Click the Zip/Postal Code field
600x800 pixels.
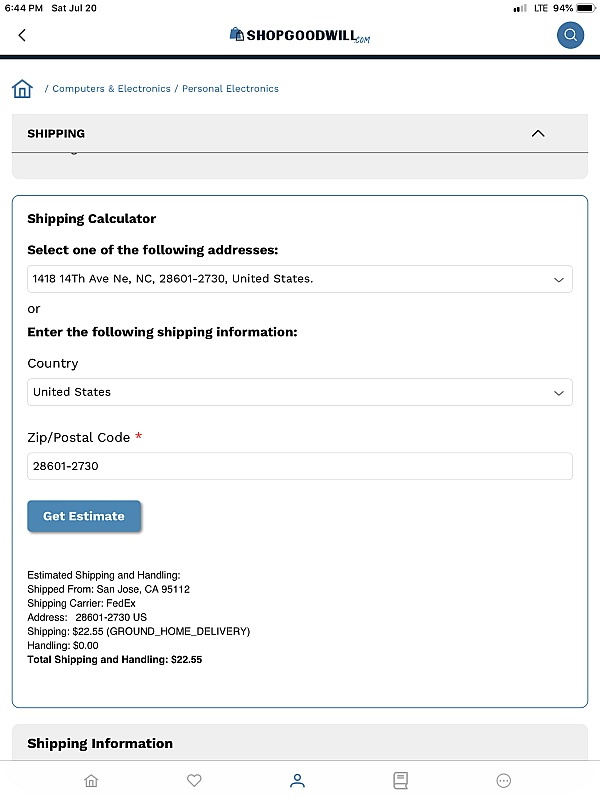pyautogui.click(x=300, y=466)
